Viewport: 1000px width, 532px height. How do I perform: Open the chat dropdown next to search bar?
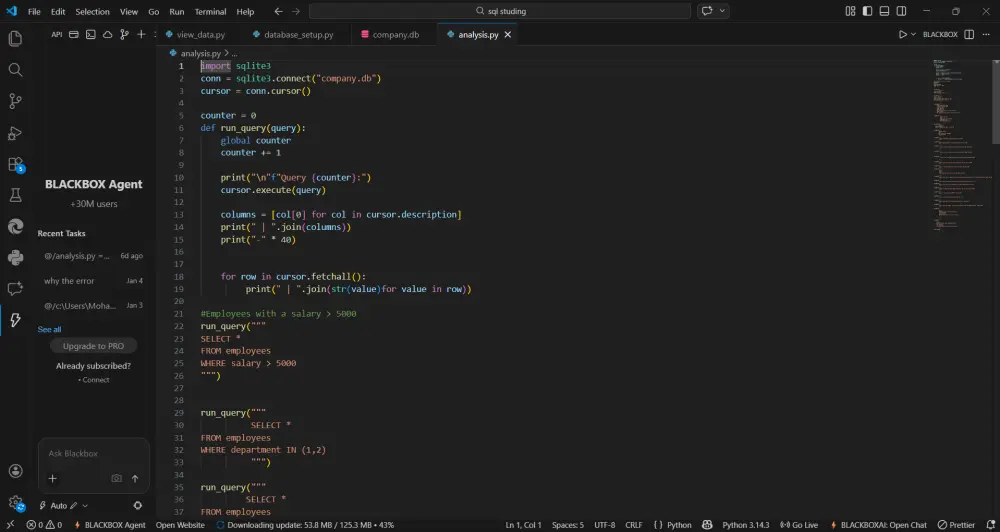(x=723, y=11)
